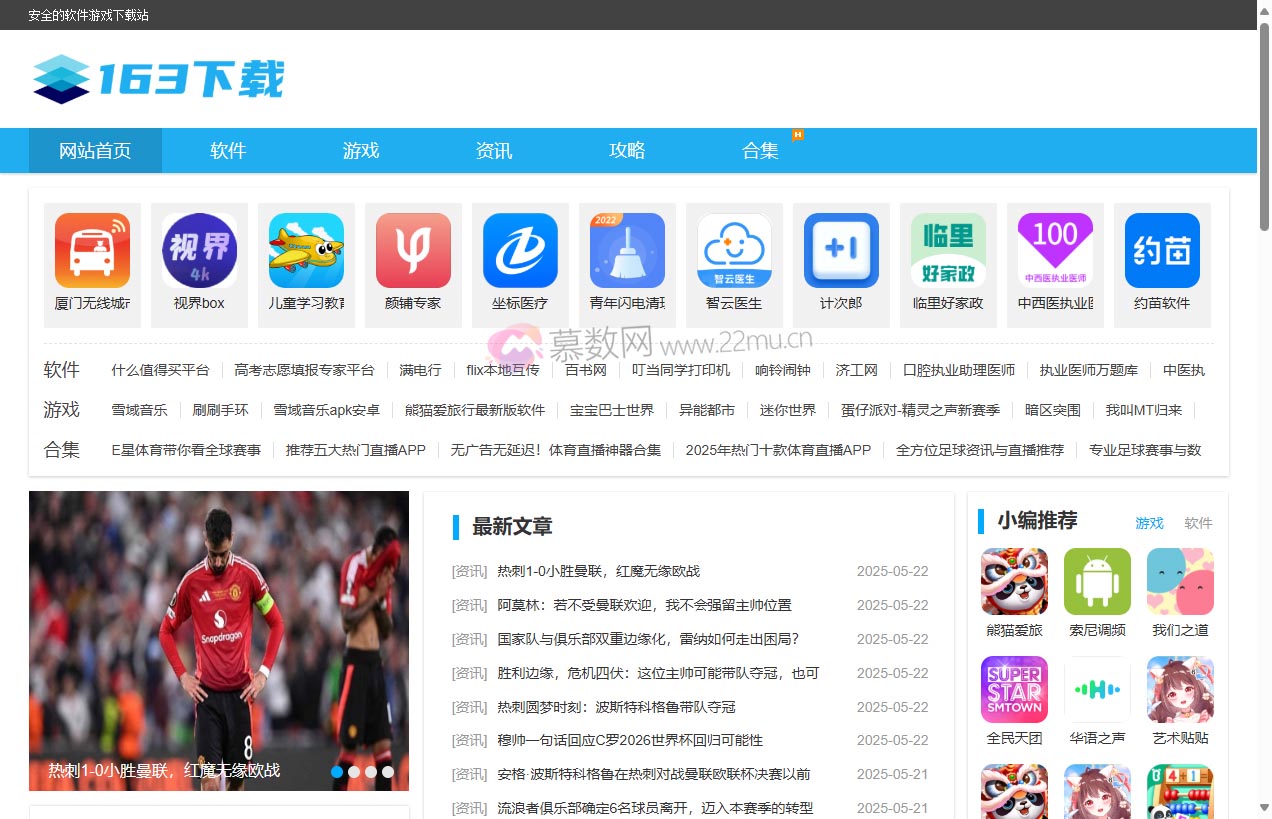Image resolution: width=1272 pixels, height=819 pixels.
Task: Open the 满电行 software link
Action: pos(420,369)
